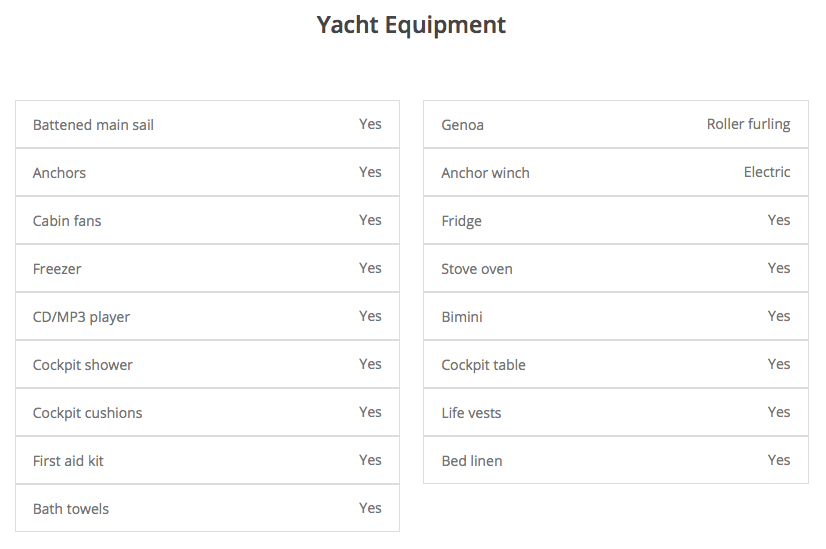Click the CD/MP3 player entry

click(x=81, y=317)
